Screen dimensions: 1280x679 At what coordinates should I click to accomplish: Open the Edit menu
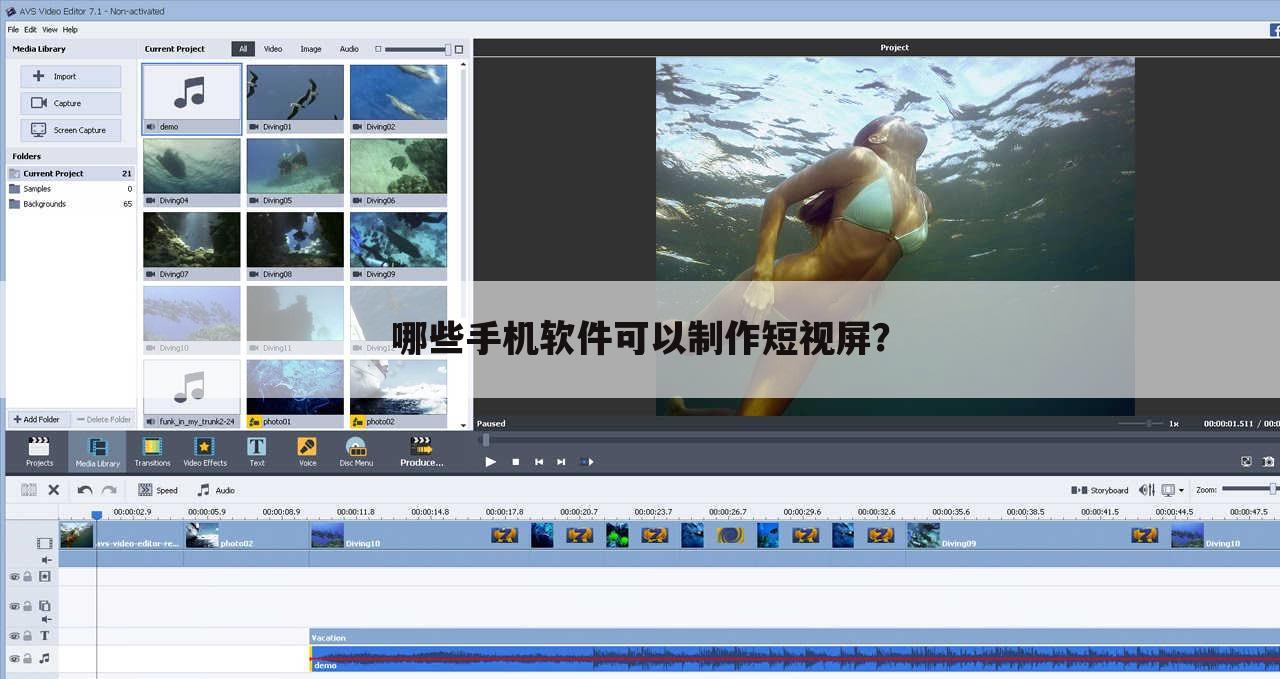(x=31, y=30)
